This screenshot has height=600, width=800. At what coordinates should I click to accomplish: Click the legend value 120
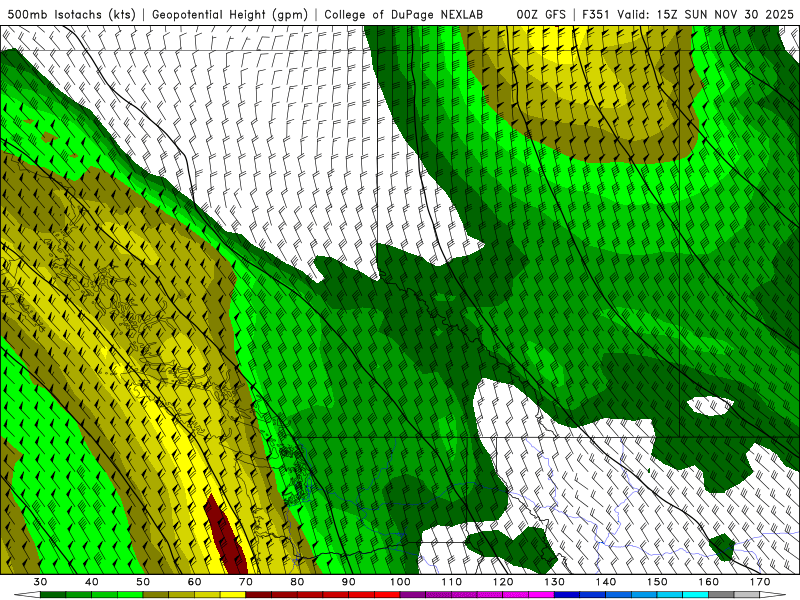point(503,582)
